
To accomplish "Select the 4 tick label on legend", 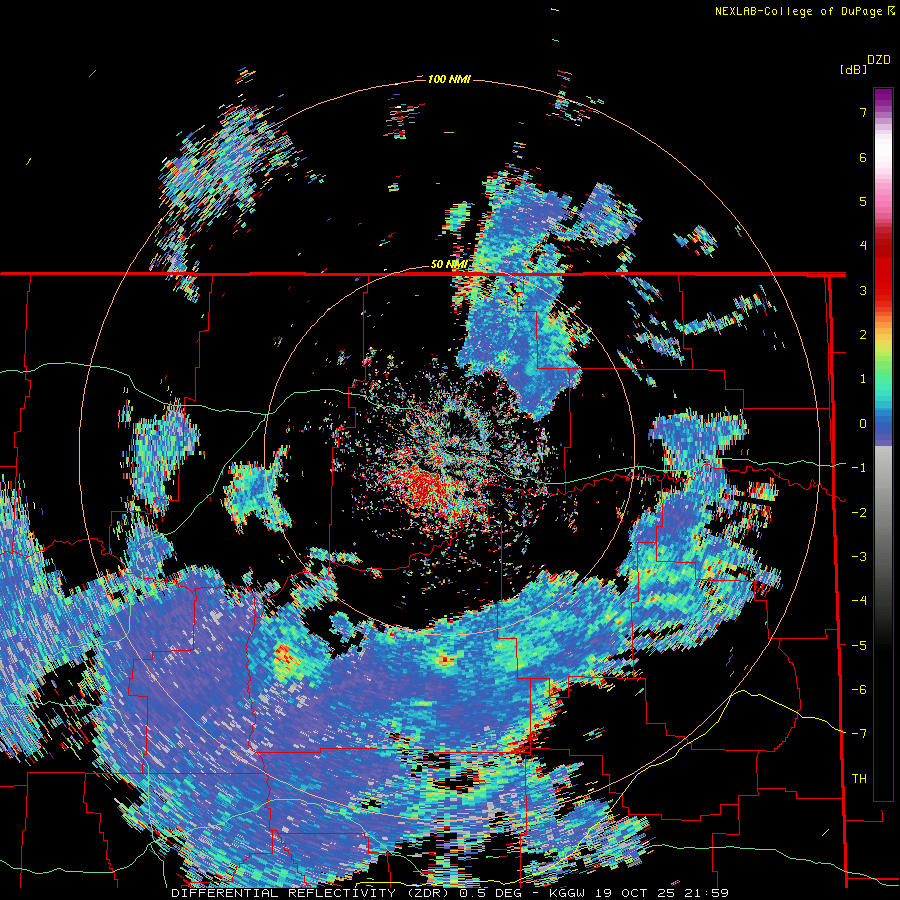I will [863, 246].
